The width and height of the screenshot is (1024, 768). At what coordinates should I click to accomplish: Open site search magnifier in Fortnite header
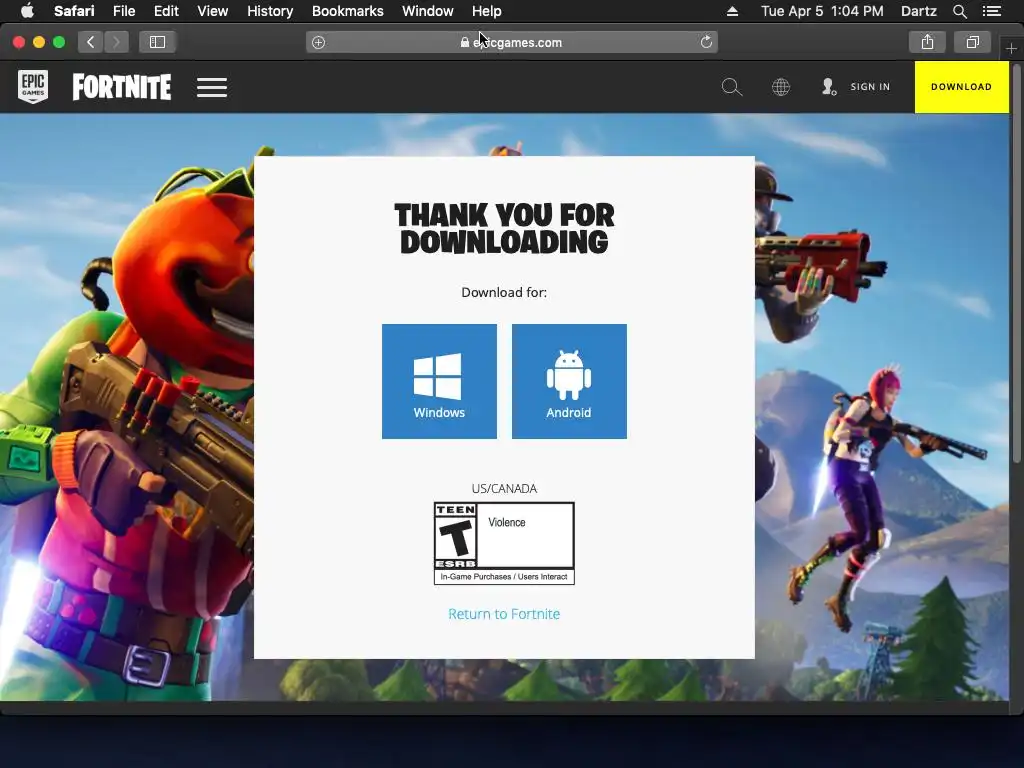731,87
